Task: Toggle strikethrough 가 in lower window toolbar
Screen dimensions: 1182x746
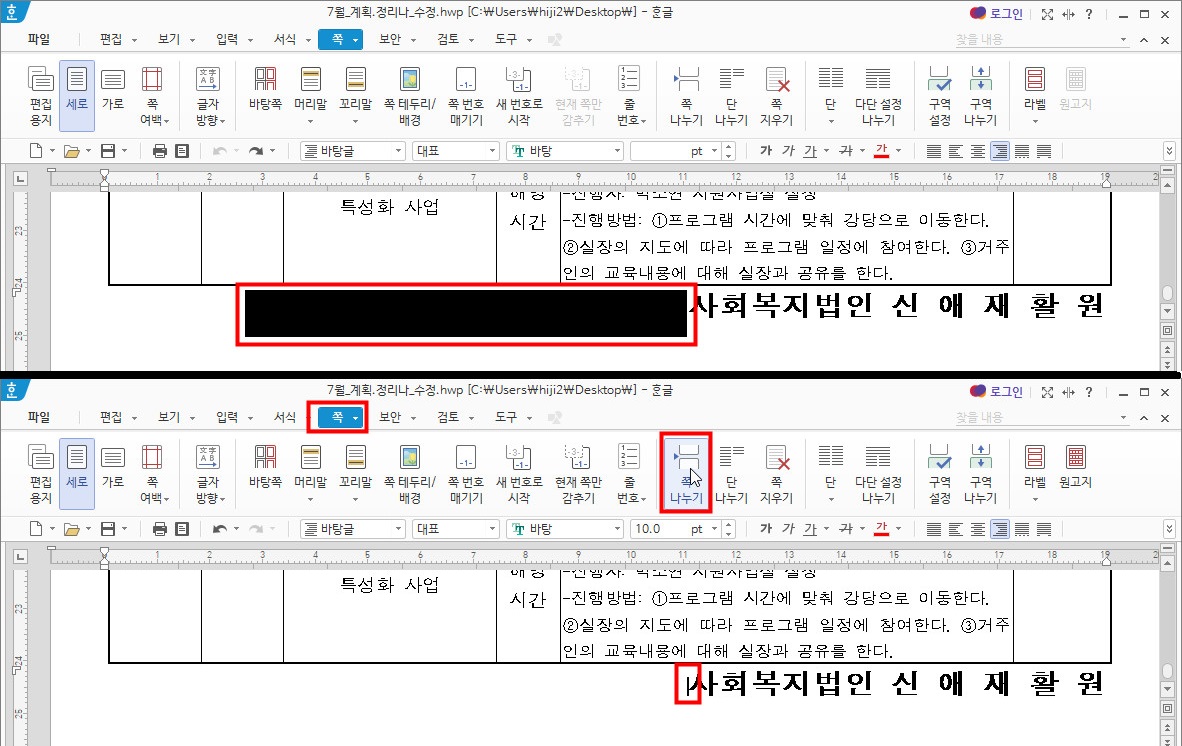Action: (846, 529)
